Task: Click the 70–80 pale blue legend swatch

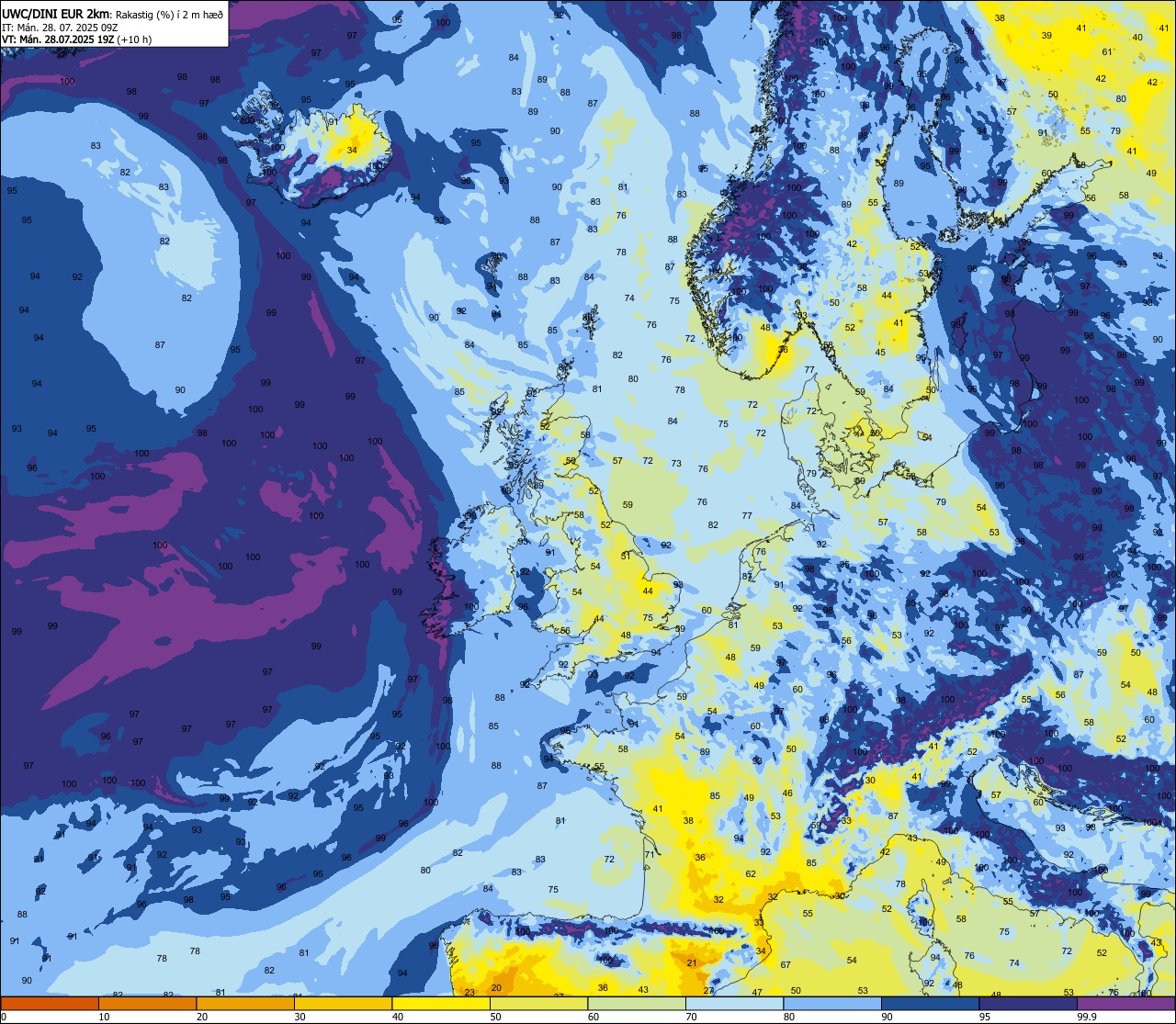Action: point(734,1003)
